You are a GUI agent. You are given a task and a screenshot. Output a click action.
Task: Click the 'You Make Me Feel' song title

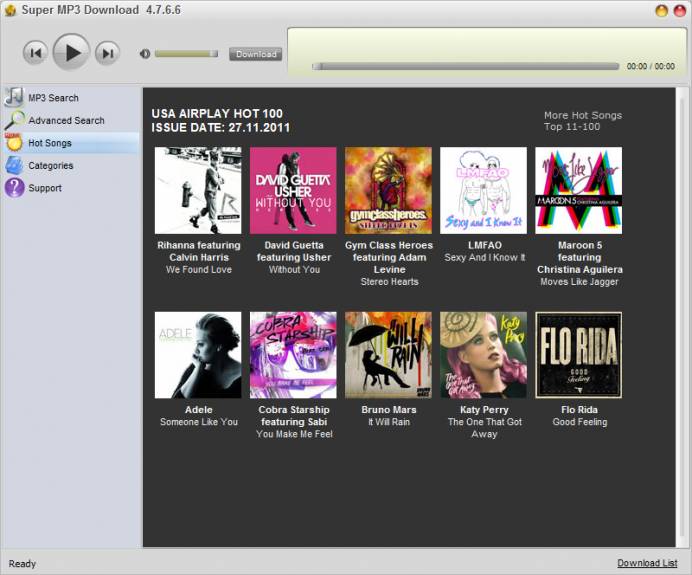294,434
